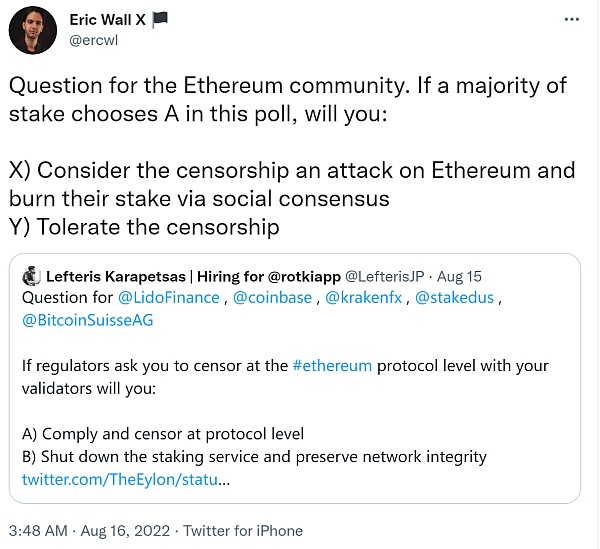Open the quoted tweet on the option A line
Image resolution: width=600 pixels, height=549 pixels.
click(x=162, y=434)
